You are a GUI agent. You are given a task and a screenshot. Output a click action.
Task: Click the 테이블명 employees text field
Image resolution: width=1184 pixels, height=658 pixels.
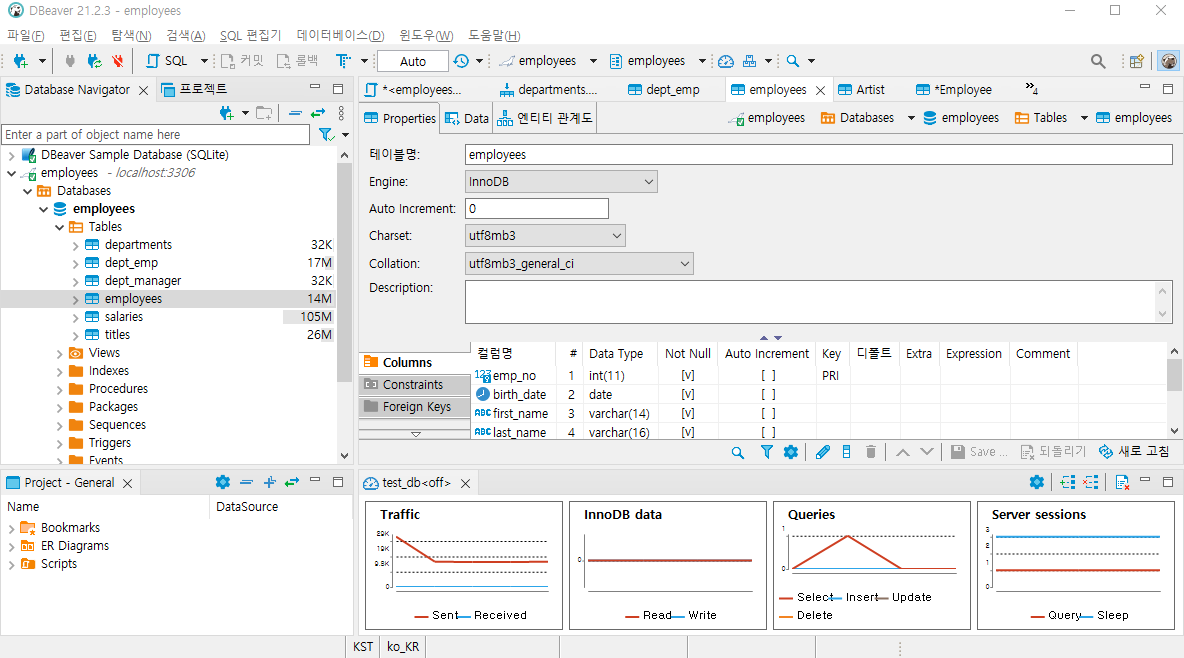pyautogui.click(x=819, y=154)
